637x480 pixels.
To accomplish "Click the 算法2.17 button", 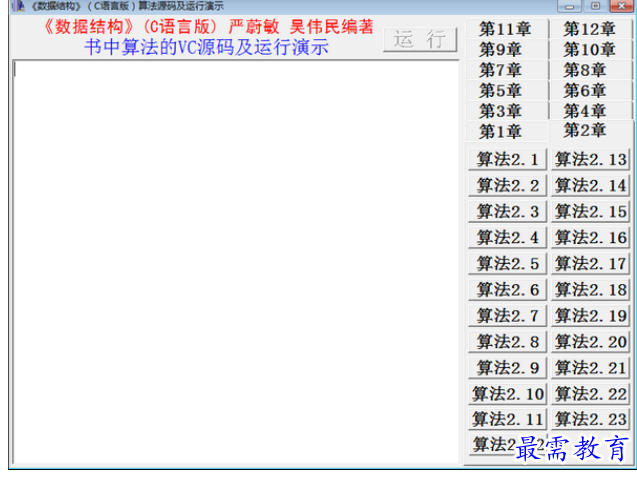I will (x=590, y=264).
